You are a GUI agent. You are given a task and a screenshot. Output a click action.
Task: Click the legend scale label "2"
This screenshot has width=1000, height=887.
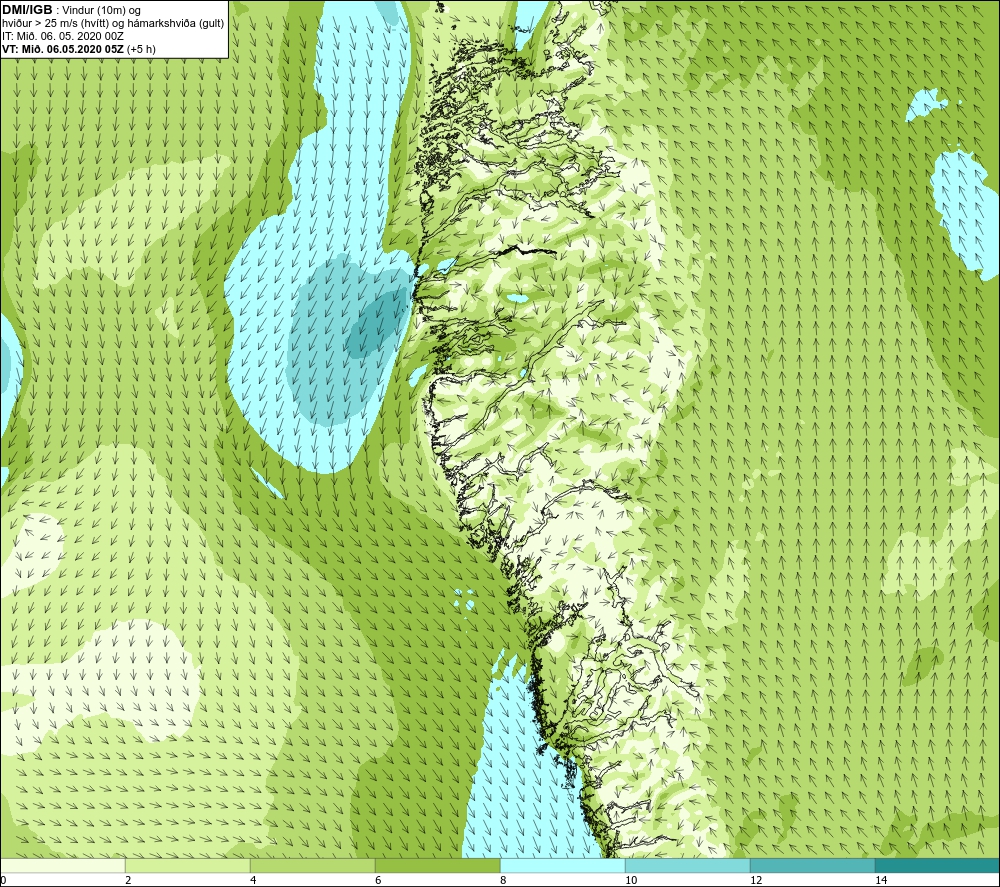click(x=128, y=880)
